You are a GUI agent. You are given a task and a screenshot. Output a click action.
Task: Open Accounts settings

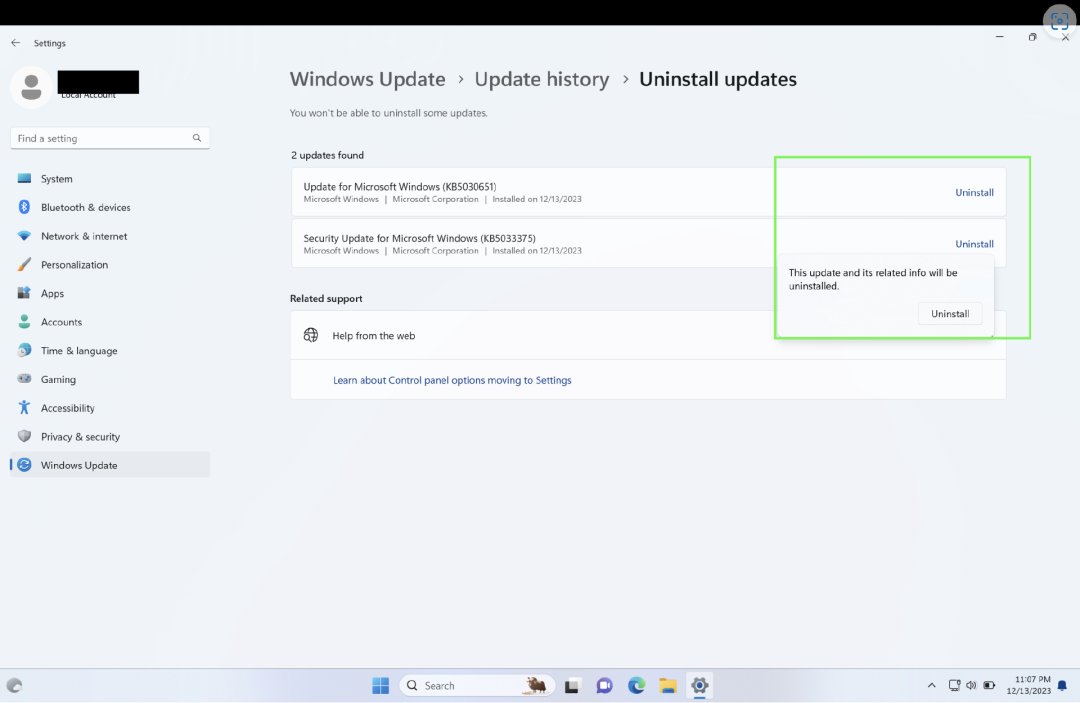click(110, 322)
